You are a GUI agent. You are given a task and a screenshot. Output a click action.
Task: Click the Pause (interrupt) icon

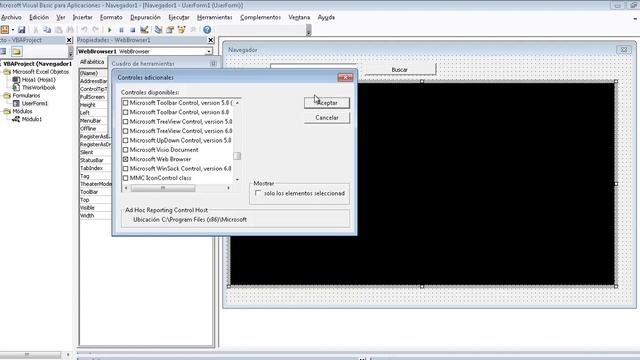(x=121, y=30)
